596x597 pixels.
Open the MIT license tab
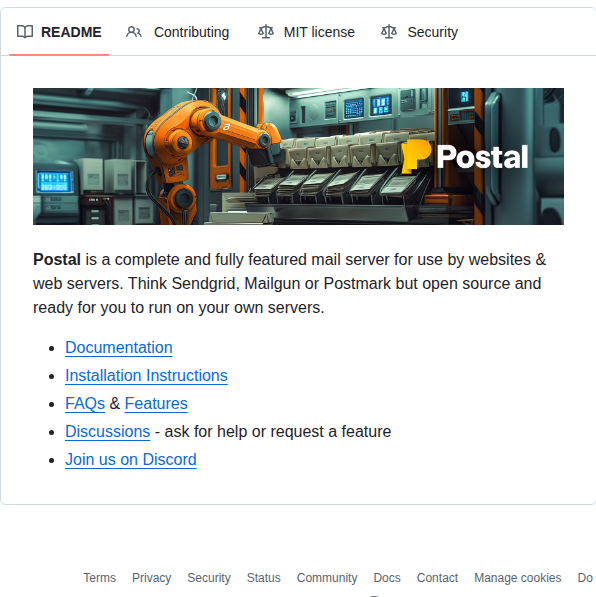click(x=306, y=32)
